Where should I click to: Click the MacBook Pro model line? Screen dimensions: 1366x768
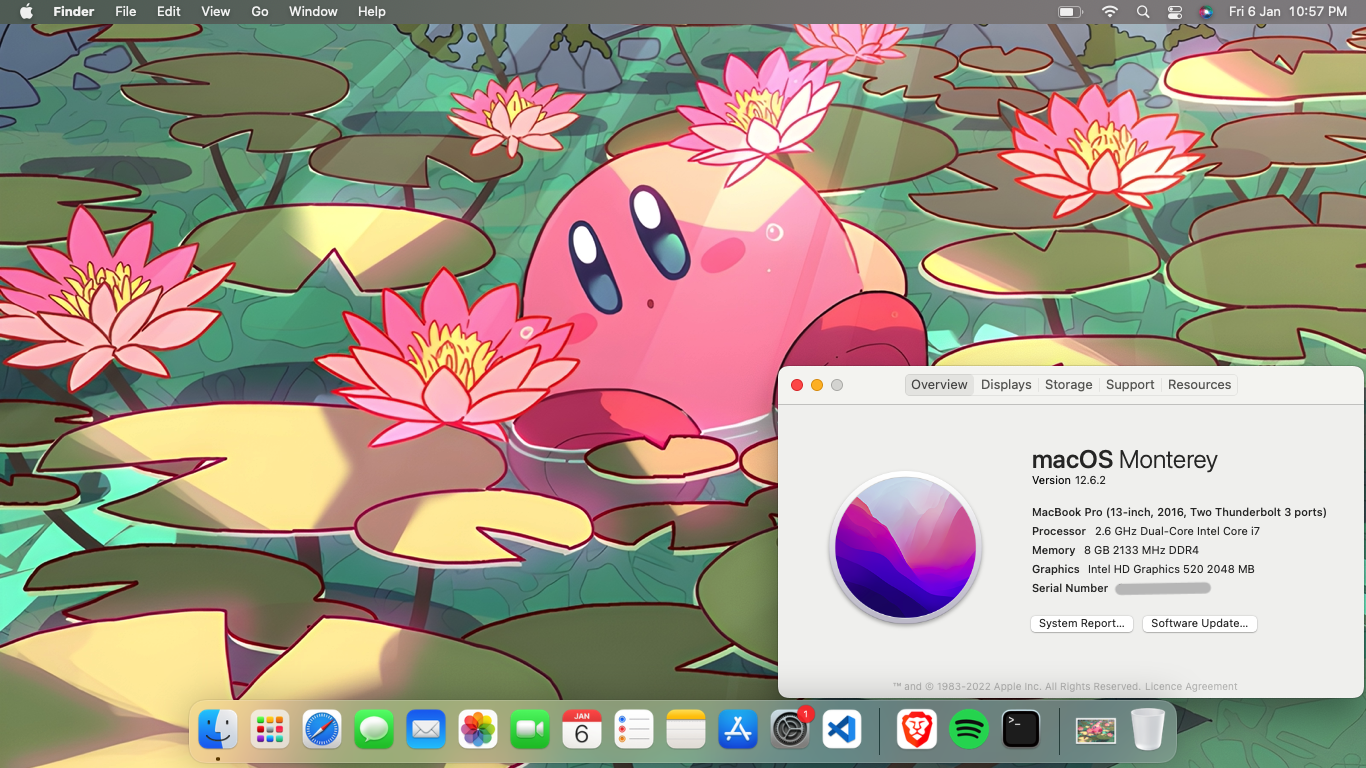(x=1179, y=512)
